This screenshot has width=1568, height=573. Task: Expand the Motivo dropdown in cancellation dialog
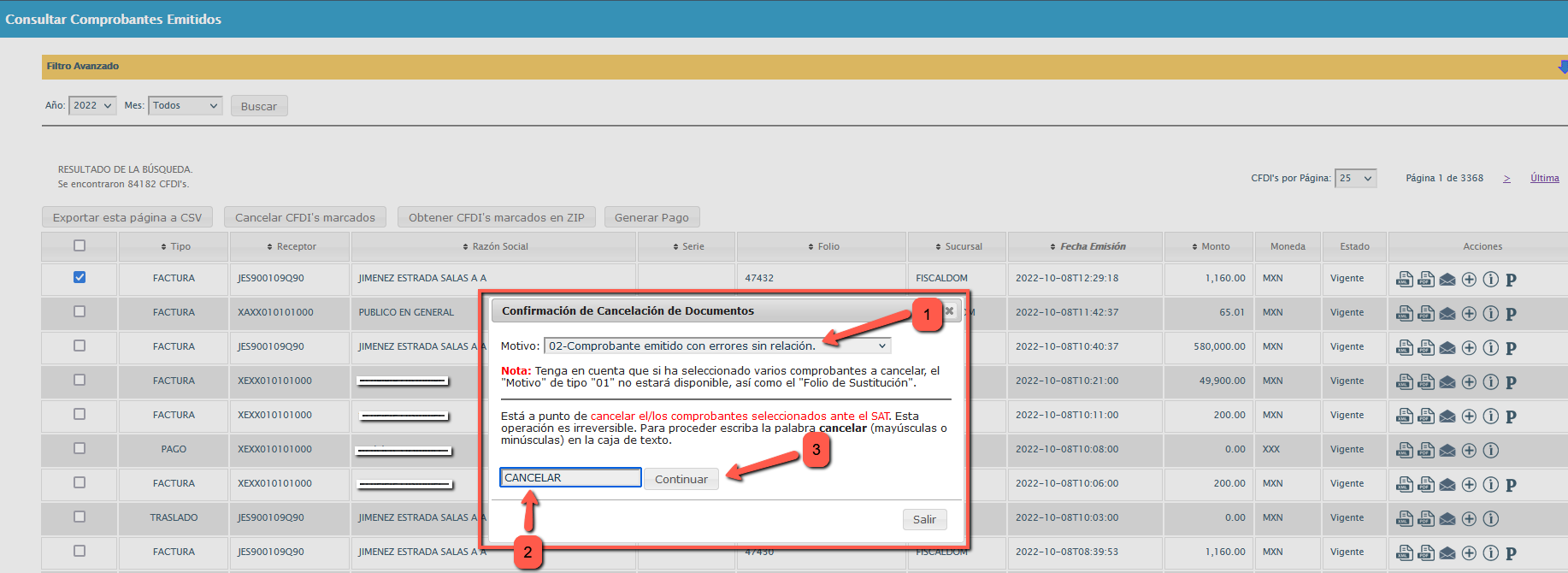717,346
